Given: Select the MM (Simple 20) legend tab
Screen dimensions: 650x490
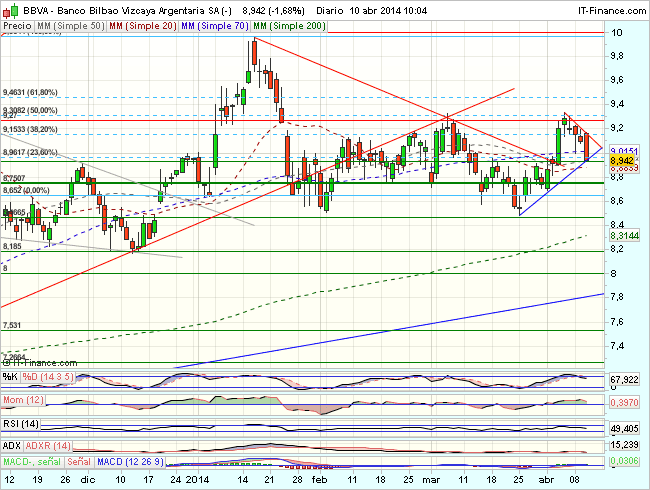Looking at the screenshot, I should tap(143, 26).
